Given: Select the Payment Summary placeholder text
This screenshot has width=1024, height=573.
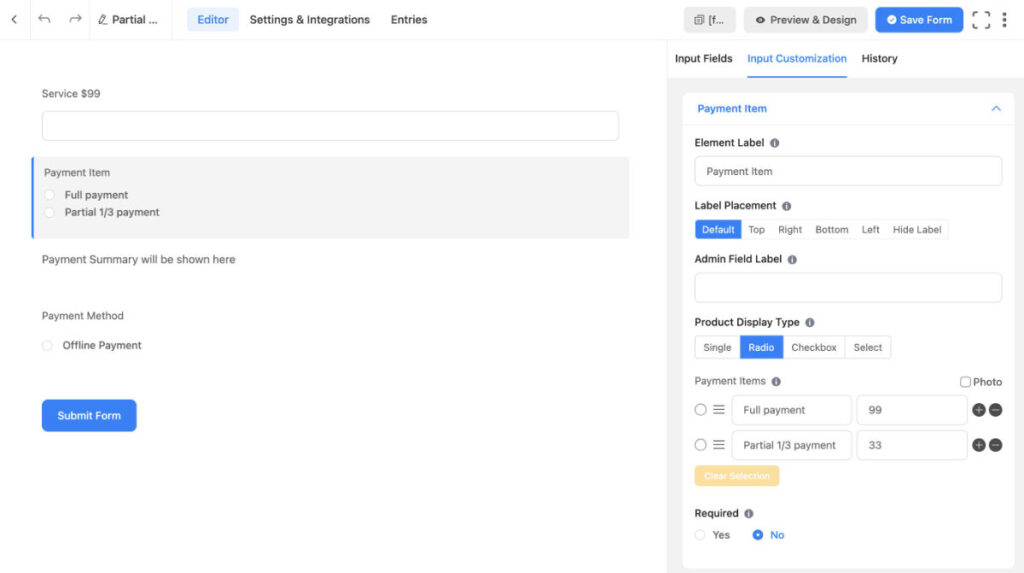Looking at the screenshot, I should pos(138,259).
